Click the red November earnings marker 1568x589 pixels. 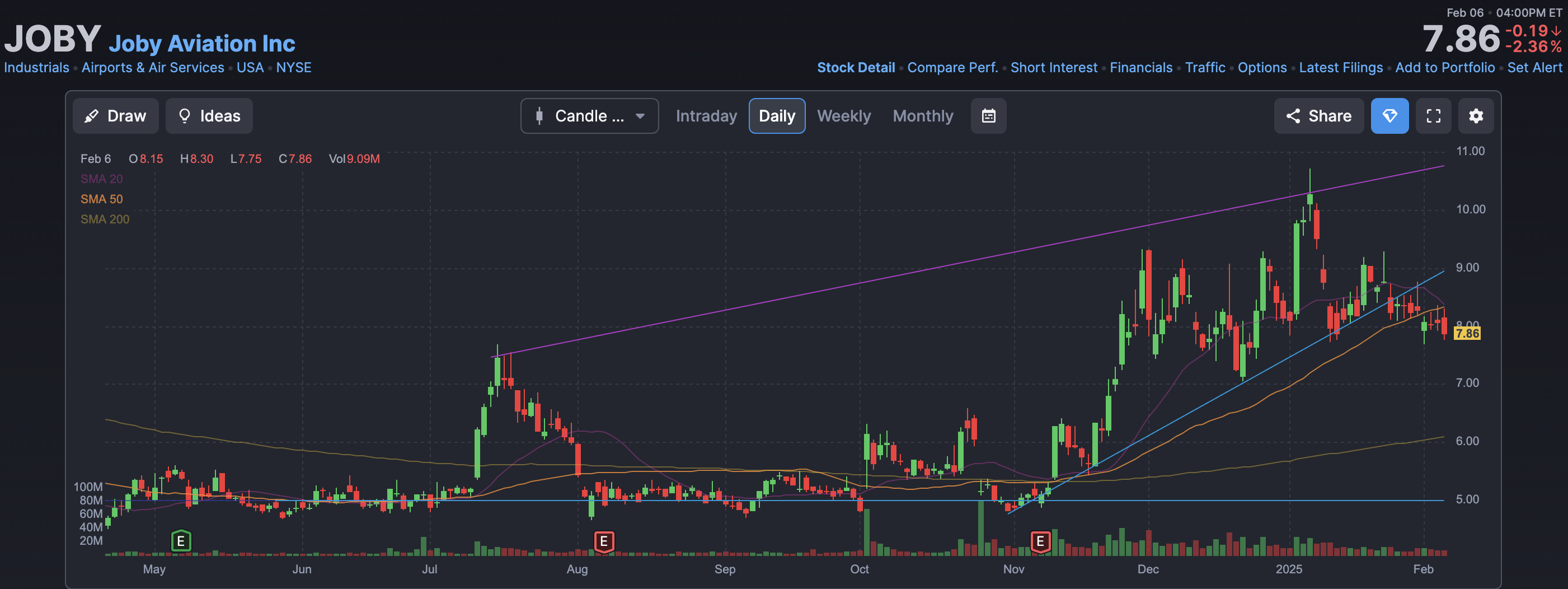click(1040, 541)
